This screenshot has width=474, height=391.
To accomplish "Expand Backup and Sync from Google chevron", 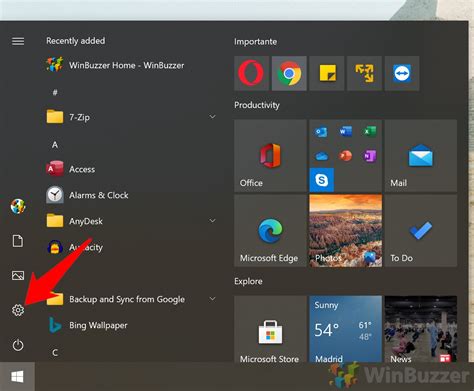I will point(212,299).
